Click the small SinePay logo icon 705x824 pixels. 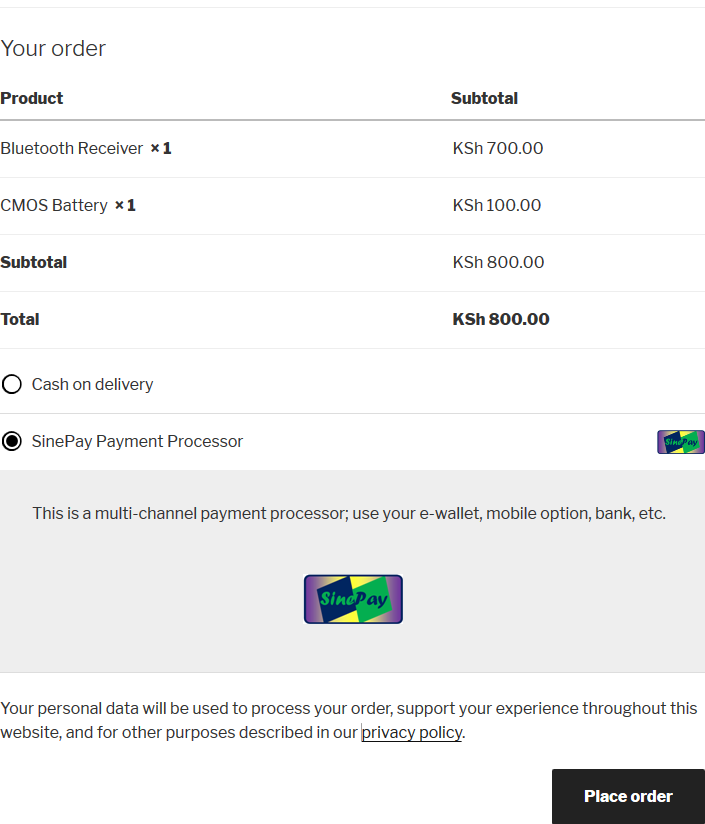(681, 442)
